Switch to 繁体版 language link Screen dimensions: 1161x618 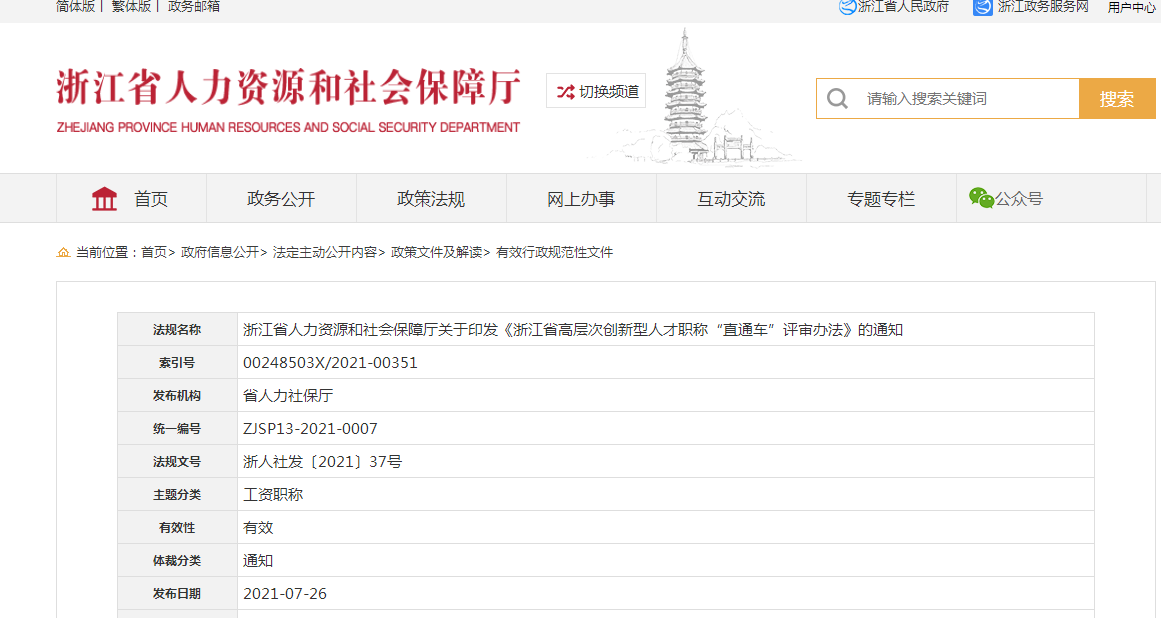131,7
